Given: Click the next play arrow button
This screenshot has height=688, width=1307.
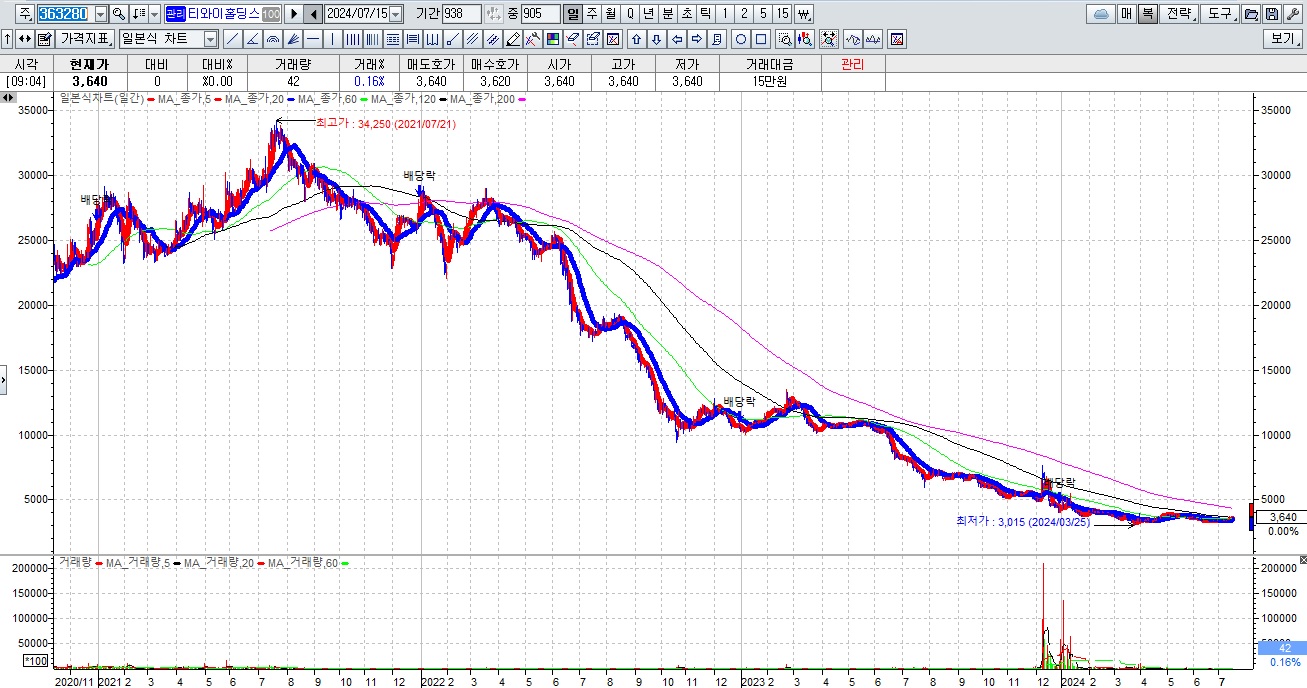Looking at the screenshot, I should tap(293, 14).
